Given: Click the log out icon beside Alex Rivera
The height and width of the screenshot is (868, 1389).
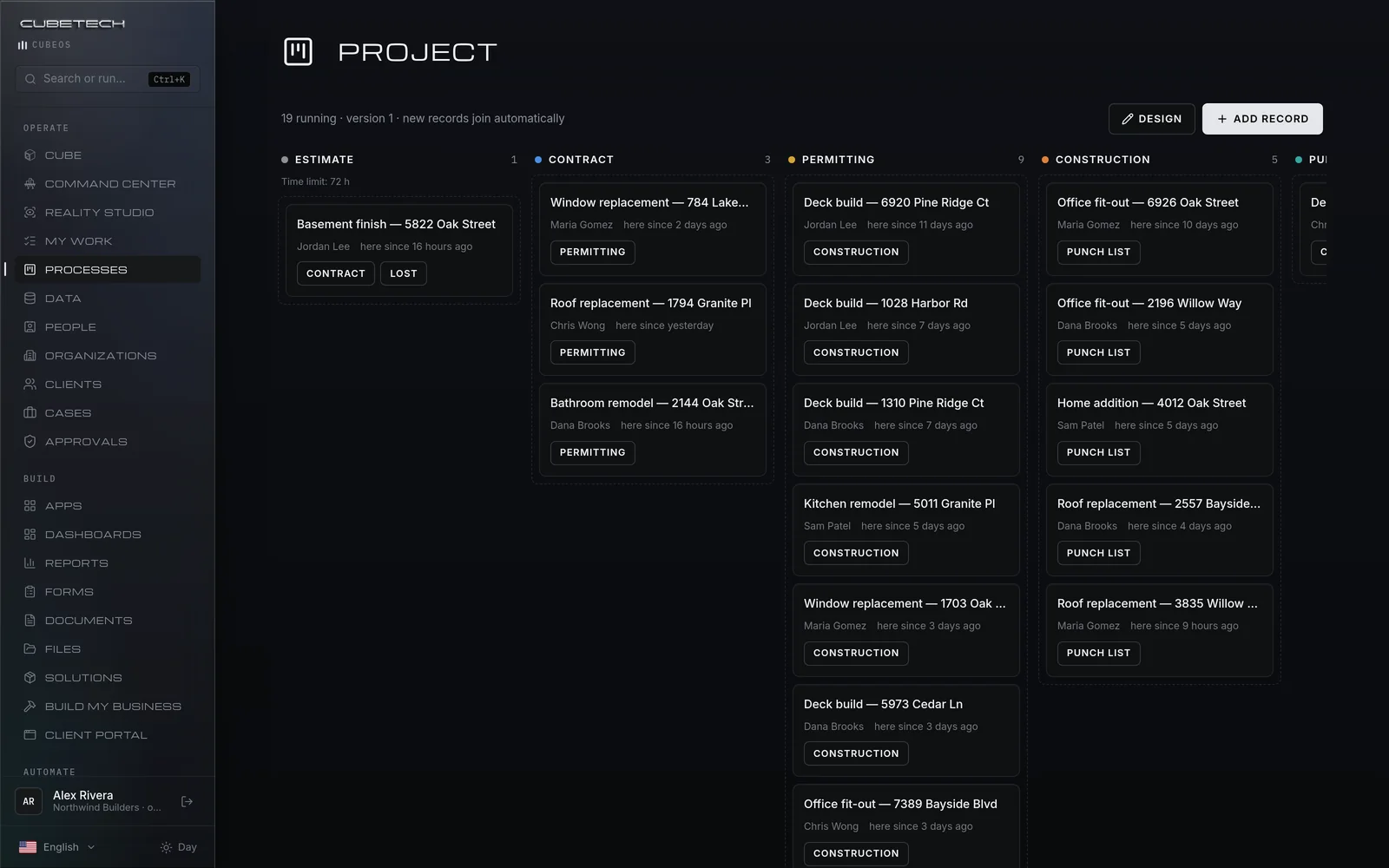Looking at the screenshot, I should click(x=187, y=801).
